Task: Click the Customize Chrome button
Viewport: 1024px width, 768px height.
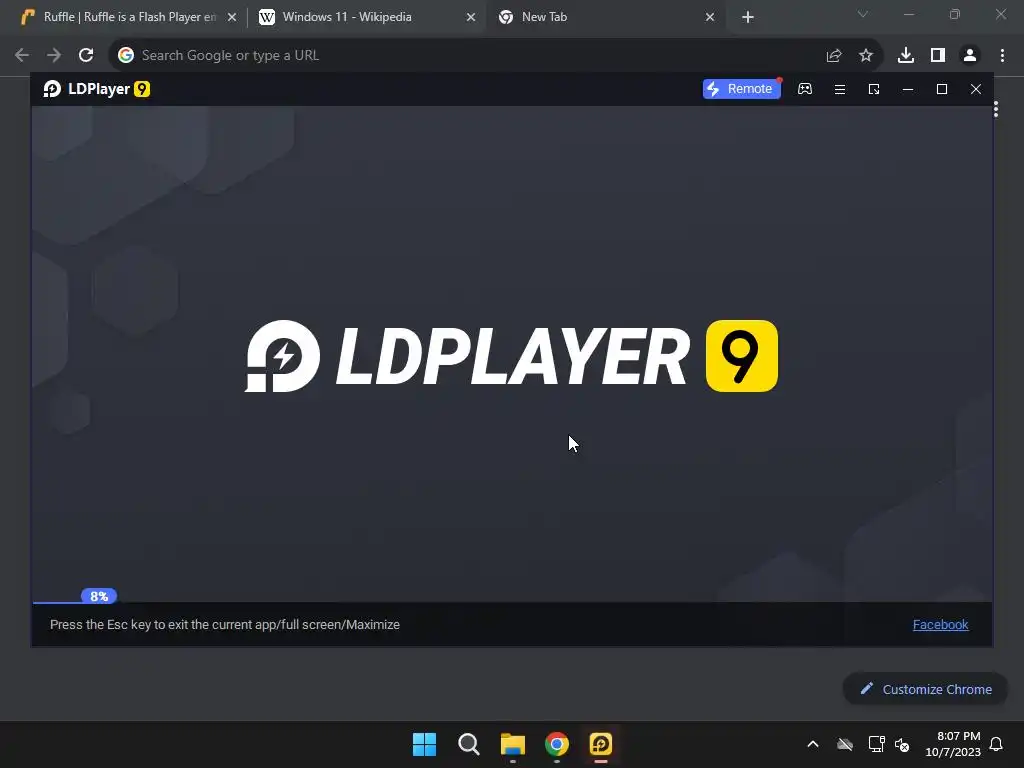Action: coord(926,689)
